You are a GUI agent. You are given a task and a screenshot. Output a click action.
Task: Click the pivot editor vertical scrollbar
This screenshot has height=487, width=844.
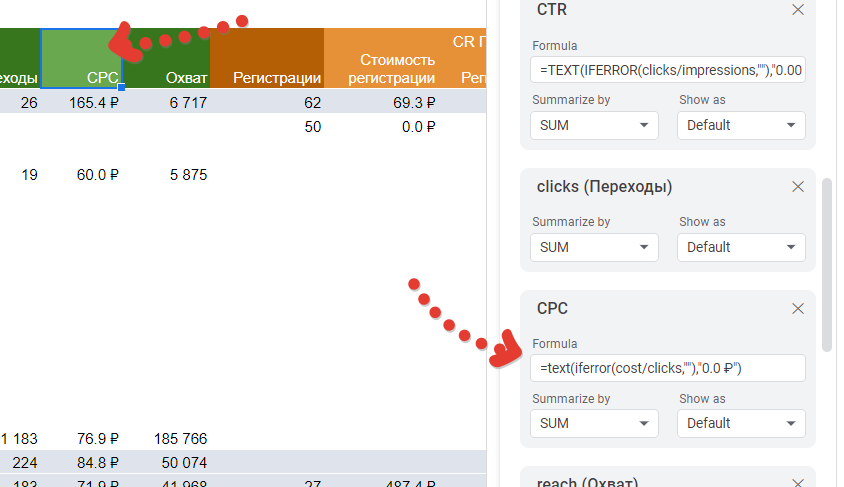826,265
